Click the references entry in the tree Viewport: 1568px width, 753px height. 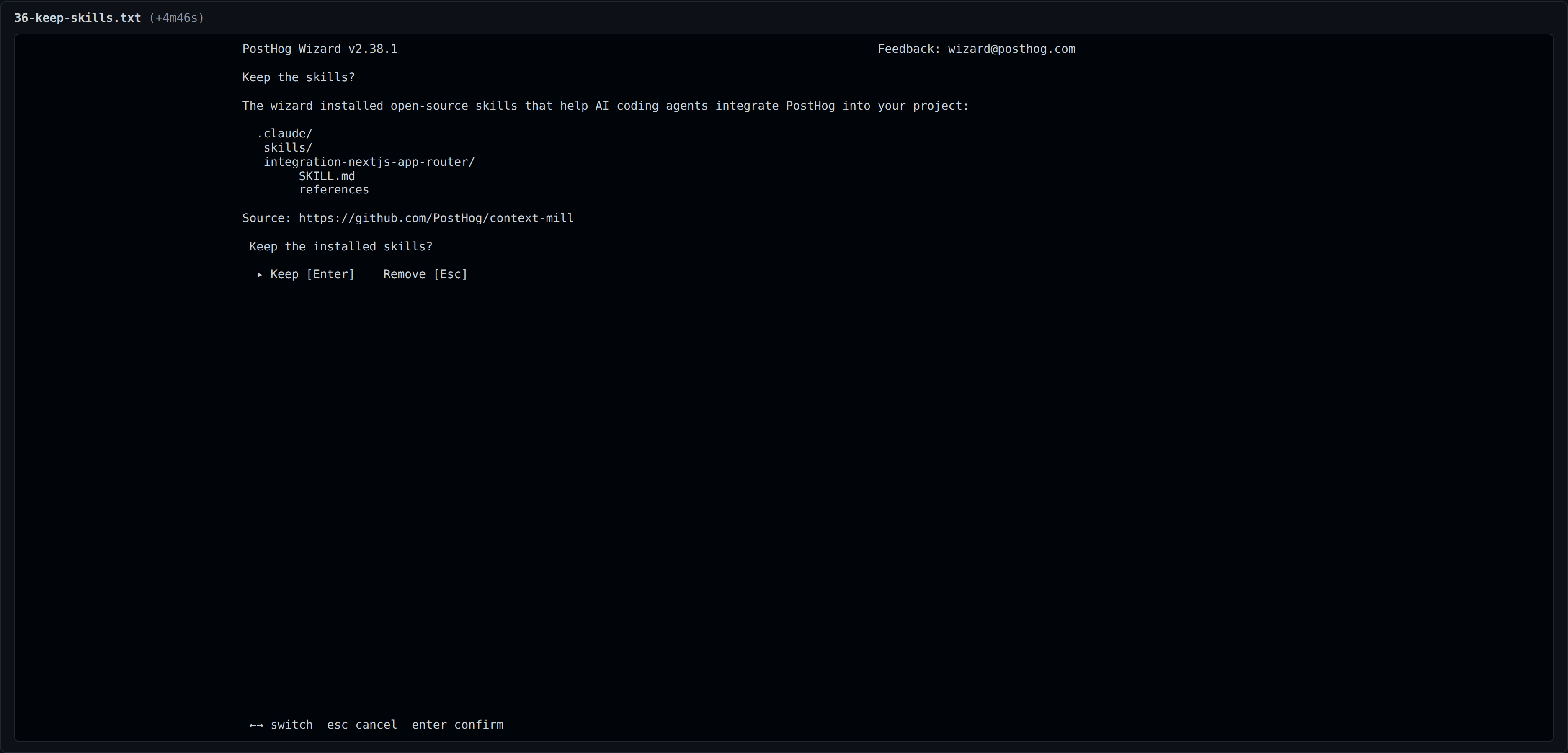coord(334,190)
